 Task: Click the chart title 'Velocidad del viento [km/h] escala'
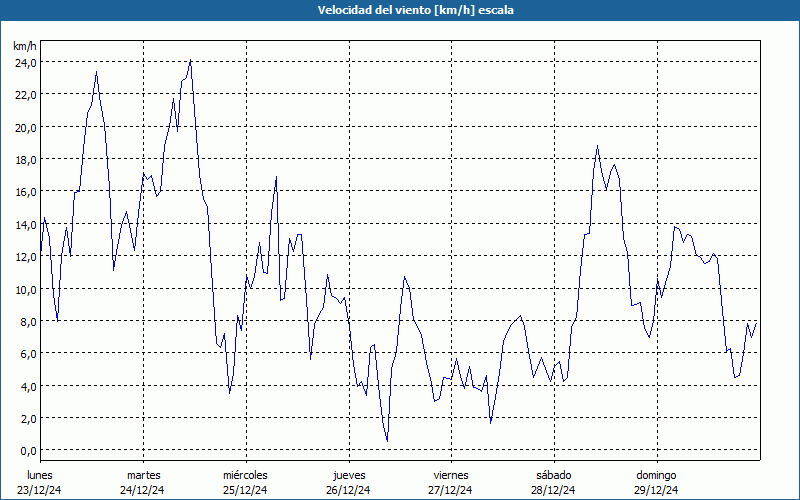tap(415, 10)
